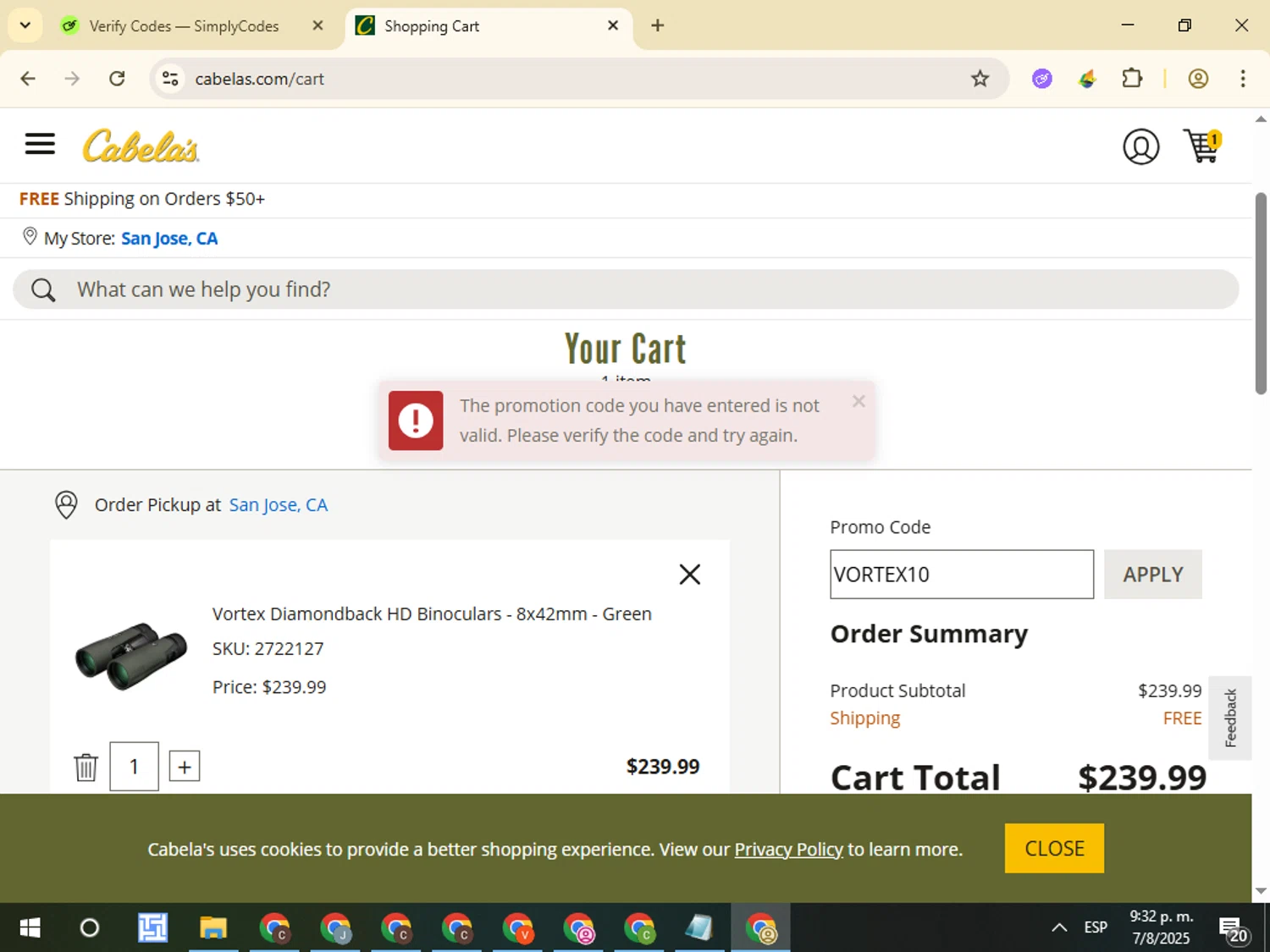The image size is (1270, 952).
Task: Open the maze icon app on taskbar
Action: point(152,928)
